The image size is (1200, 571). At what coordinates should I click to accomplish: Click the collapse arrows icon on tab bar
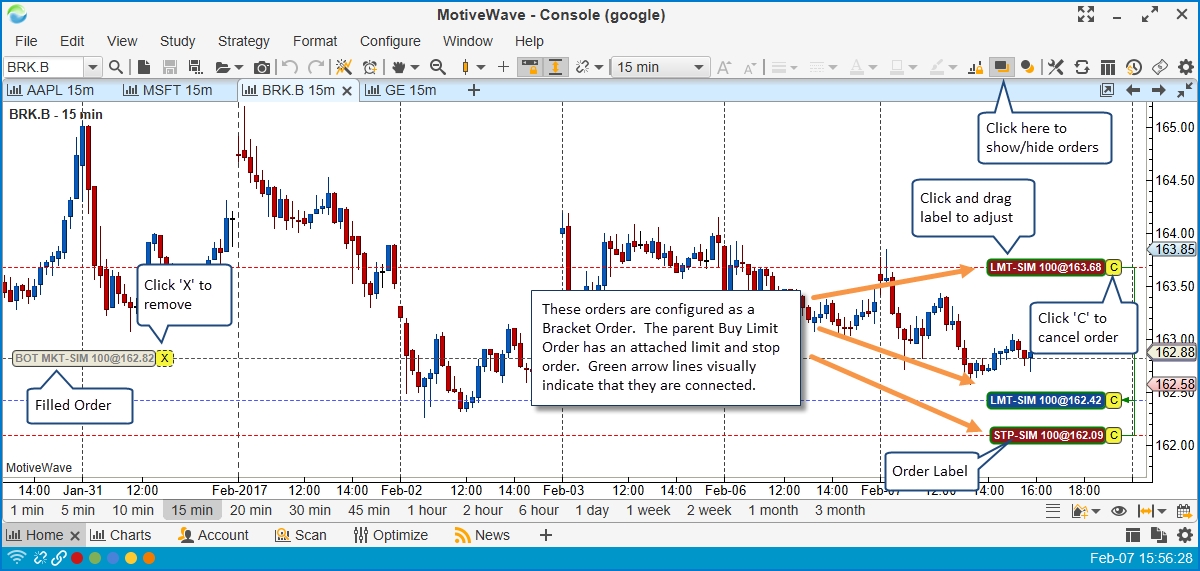pyautogui.click(x=1185, y=90)
